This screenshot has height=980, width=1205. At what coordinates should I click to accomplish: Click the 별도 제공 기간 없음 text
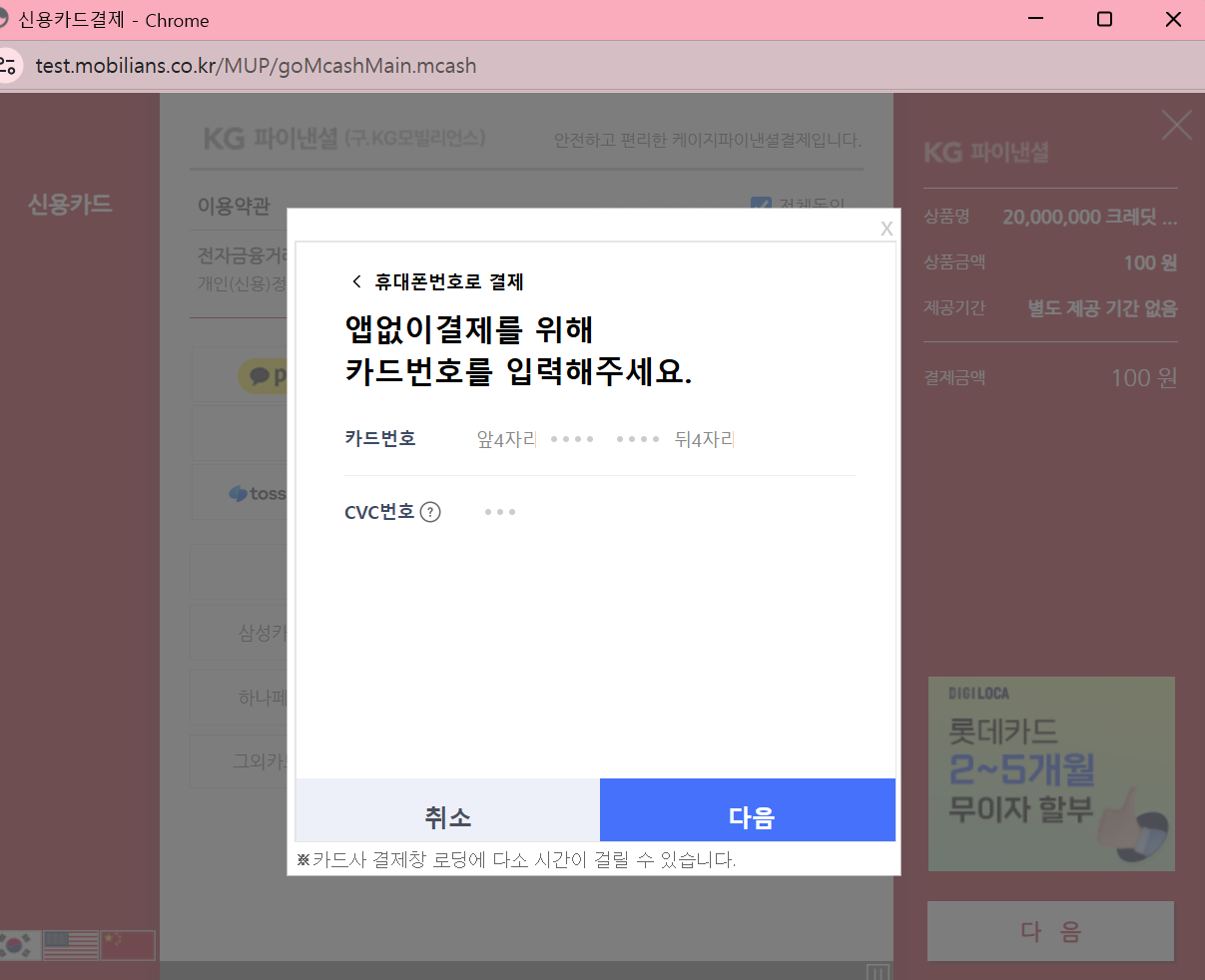pyautogui.click(x=1102, y=308)
